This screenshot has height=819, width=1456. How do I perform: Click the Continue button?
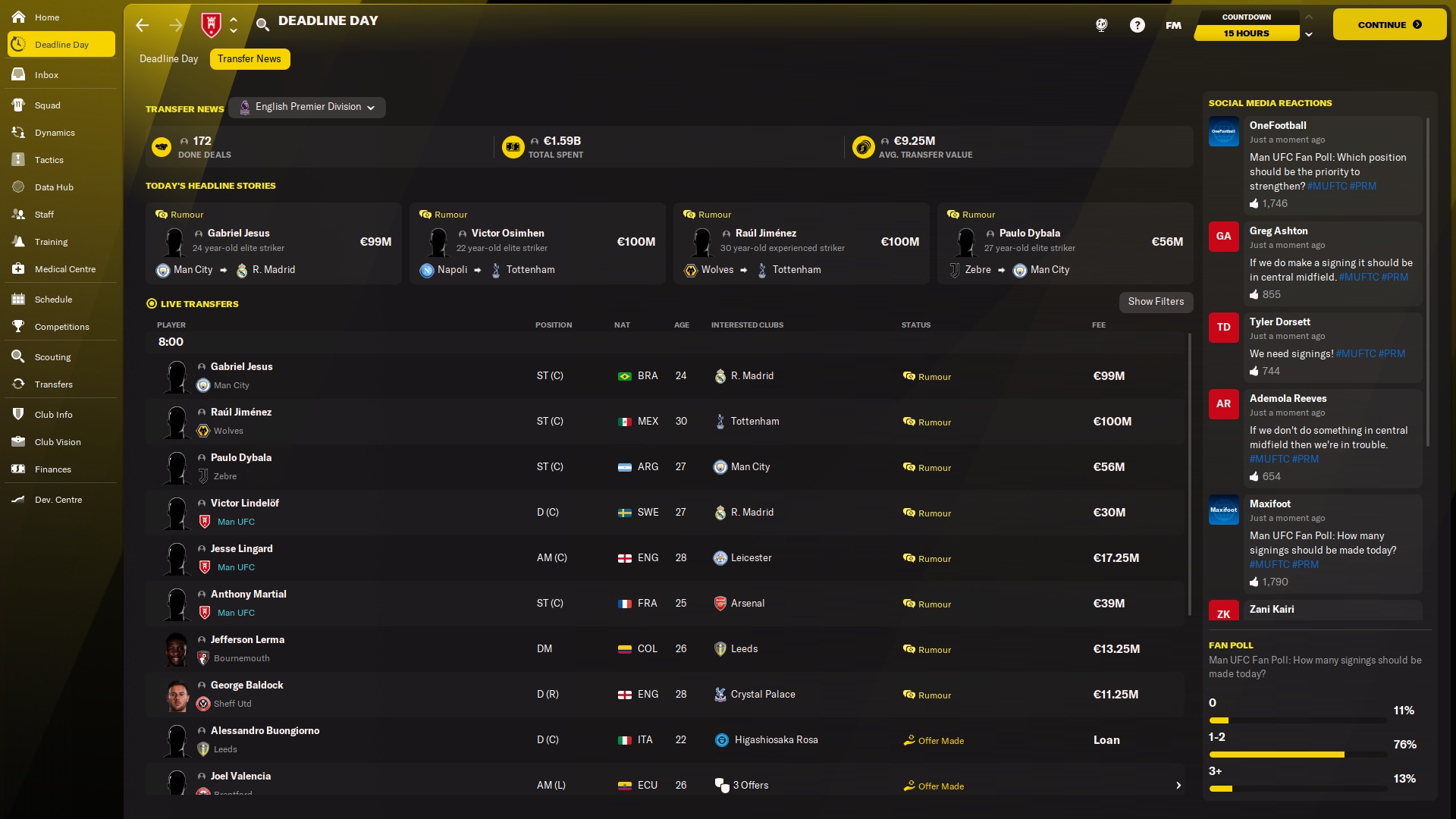(1389, 25)
